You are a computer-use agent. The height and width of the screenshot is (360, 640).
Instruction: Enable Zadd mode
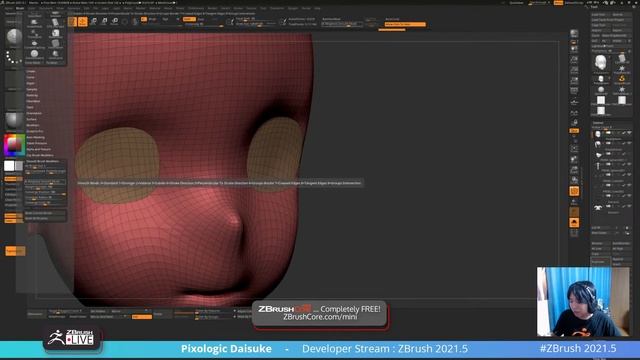pos(189,19)
